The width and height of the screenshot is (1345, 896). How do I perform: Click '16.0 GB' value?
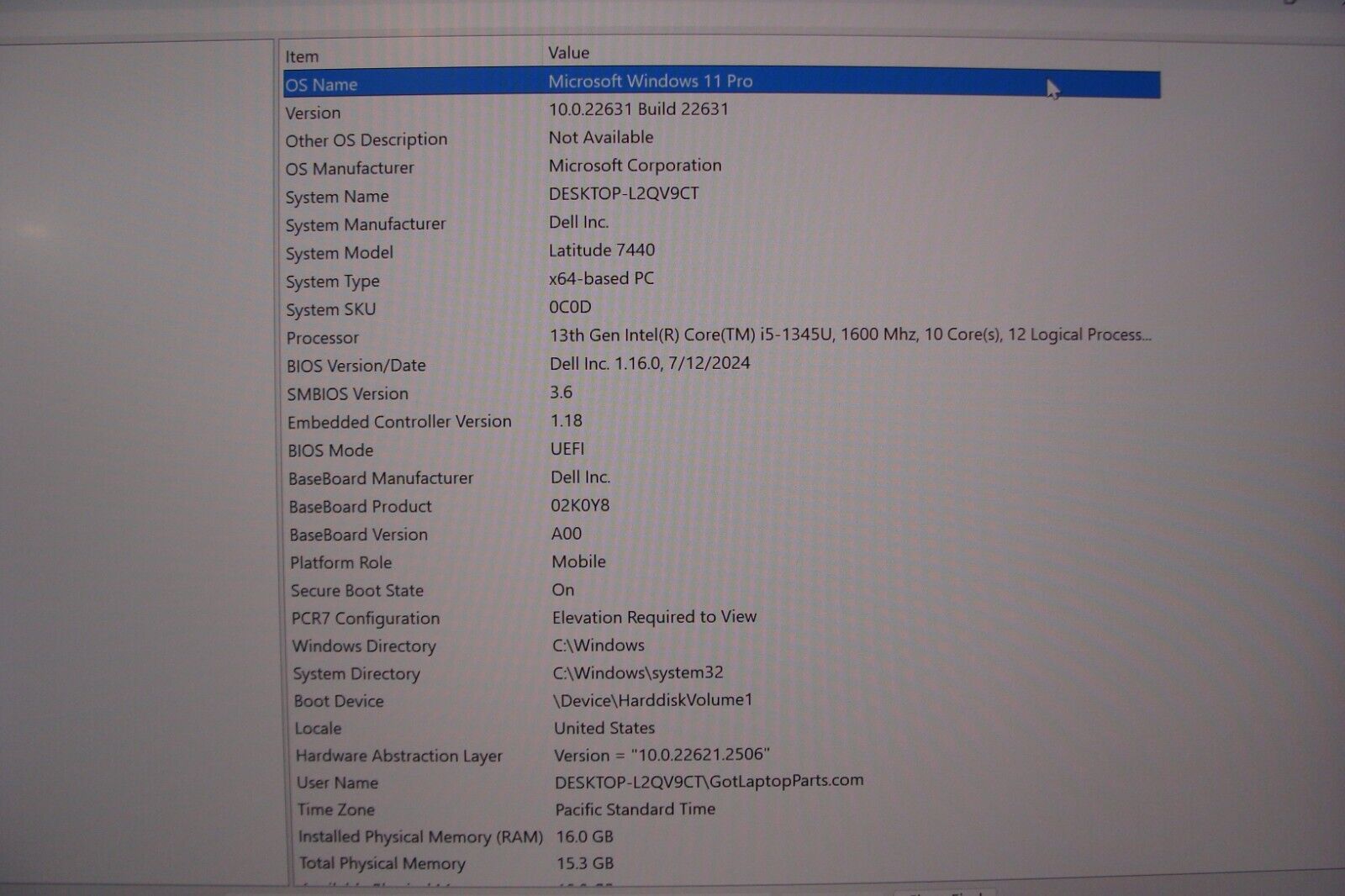click(x=585, y=837)
